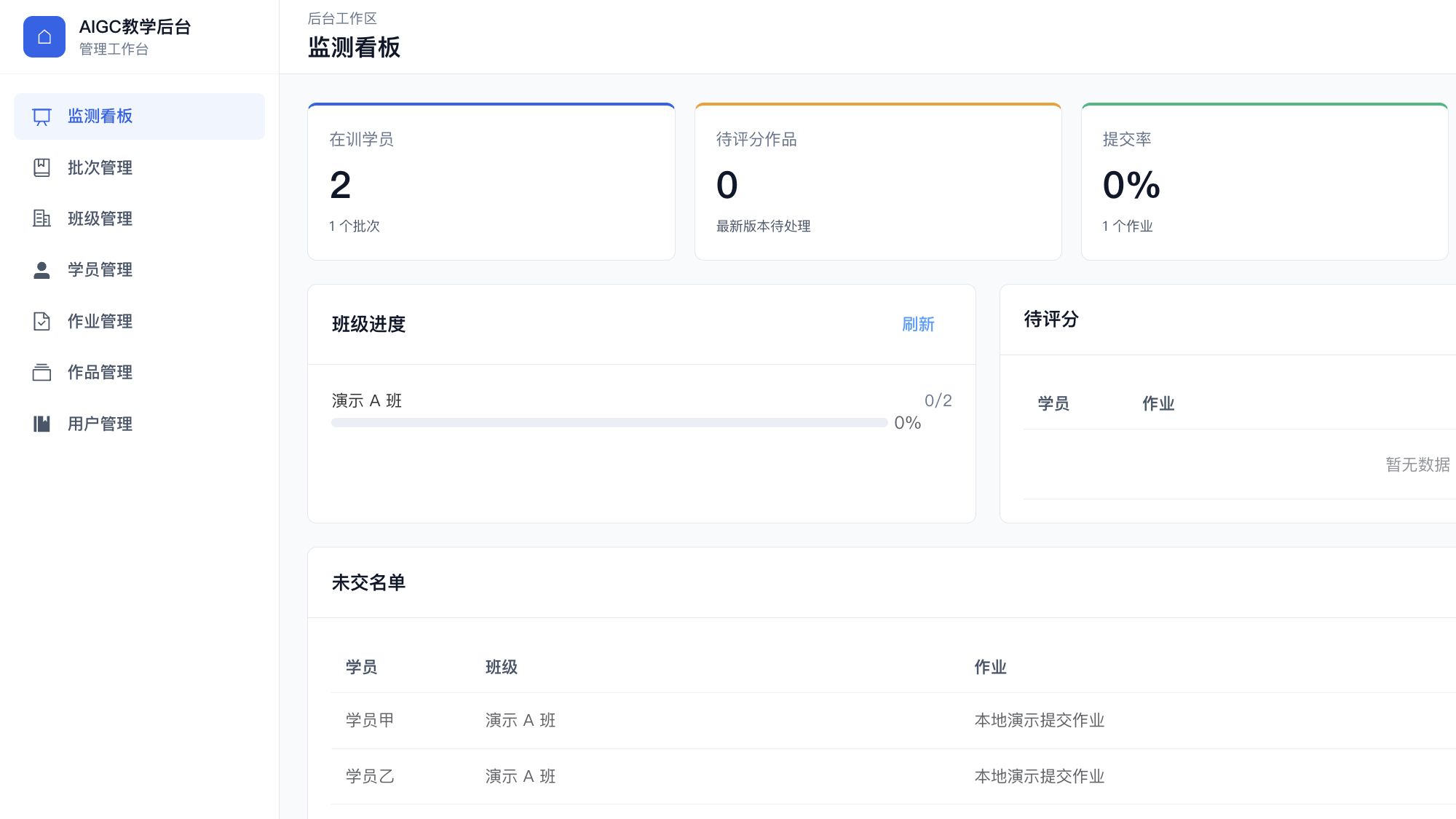Click the 提交率 value 0%
Screen dimensions: 1456x819
1131,185
